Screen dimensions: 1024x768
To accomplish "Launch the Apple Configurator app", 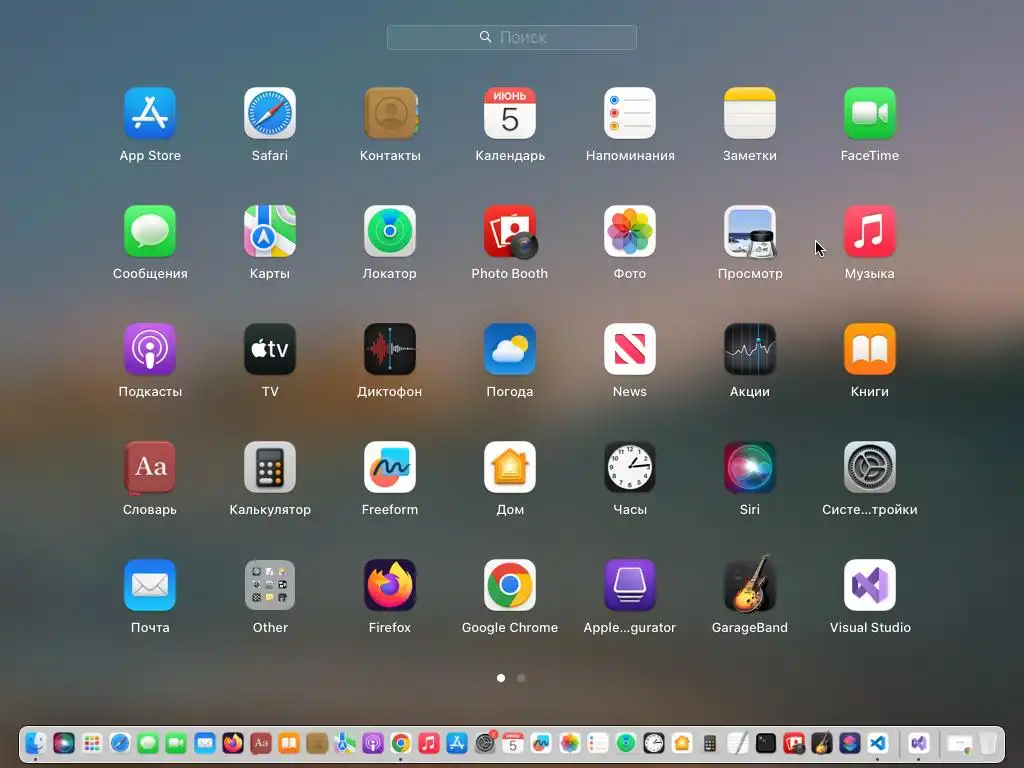I will coord(630,585).
